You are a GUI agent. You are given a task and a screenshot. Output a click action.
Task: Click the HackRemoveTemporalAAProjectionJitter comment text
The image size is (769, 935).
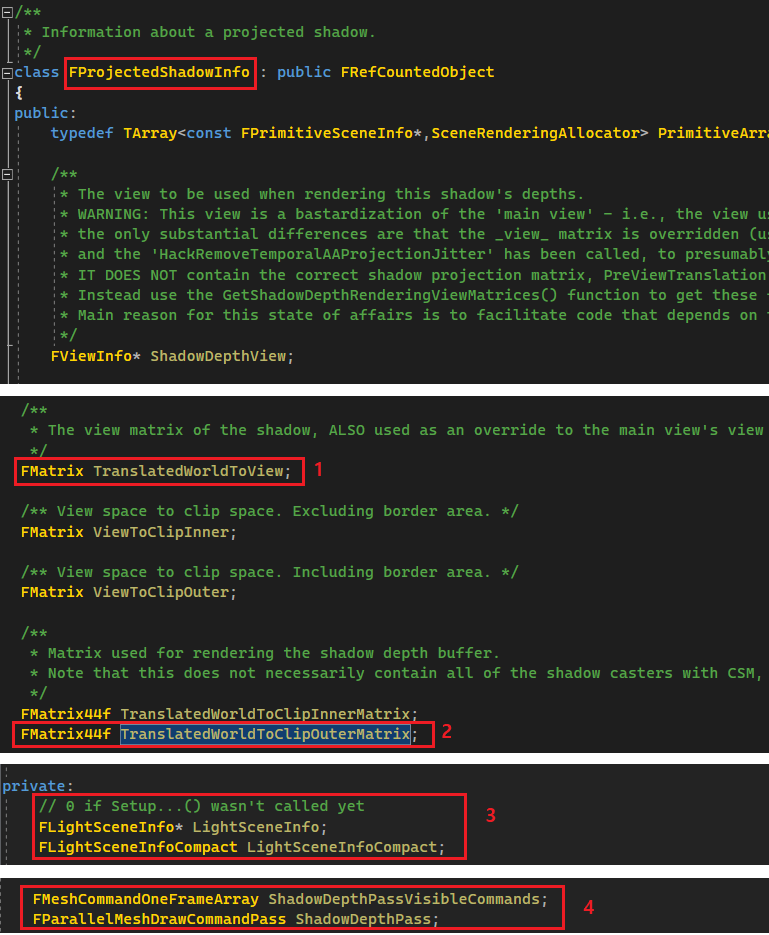click(x=327, y=255)
